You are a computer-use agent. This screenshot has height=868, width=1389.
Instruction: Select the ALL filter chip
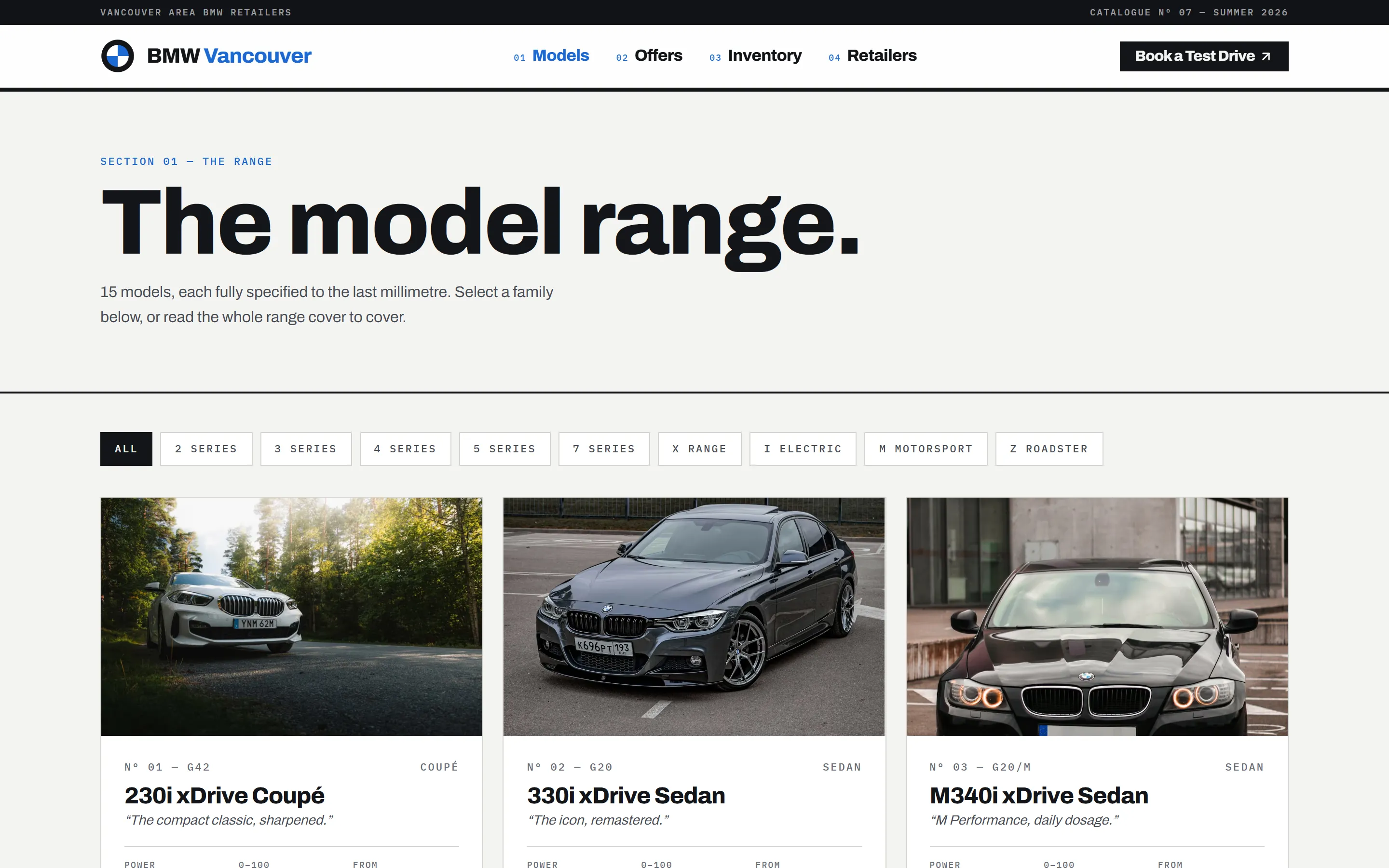[126, 448]
